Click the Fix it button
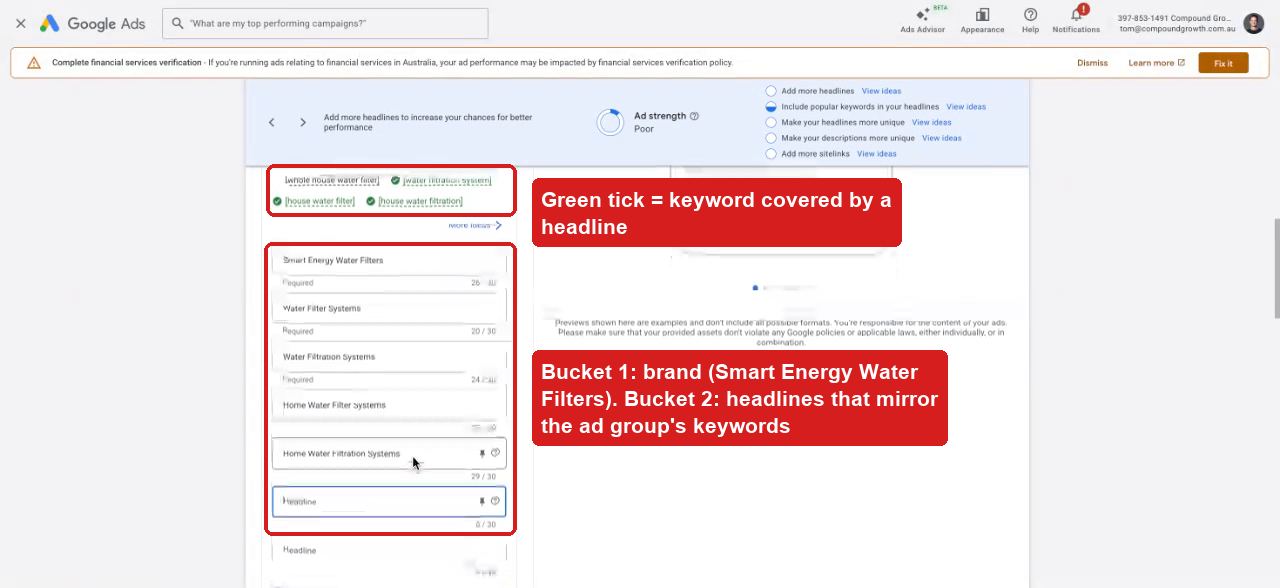The width and height of the screenshot is (1280, 588). tap(1223, 63)
